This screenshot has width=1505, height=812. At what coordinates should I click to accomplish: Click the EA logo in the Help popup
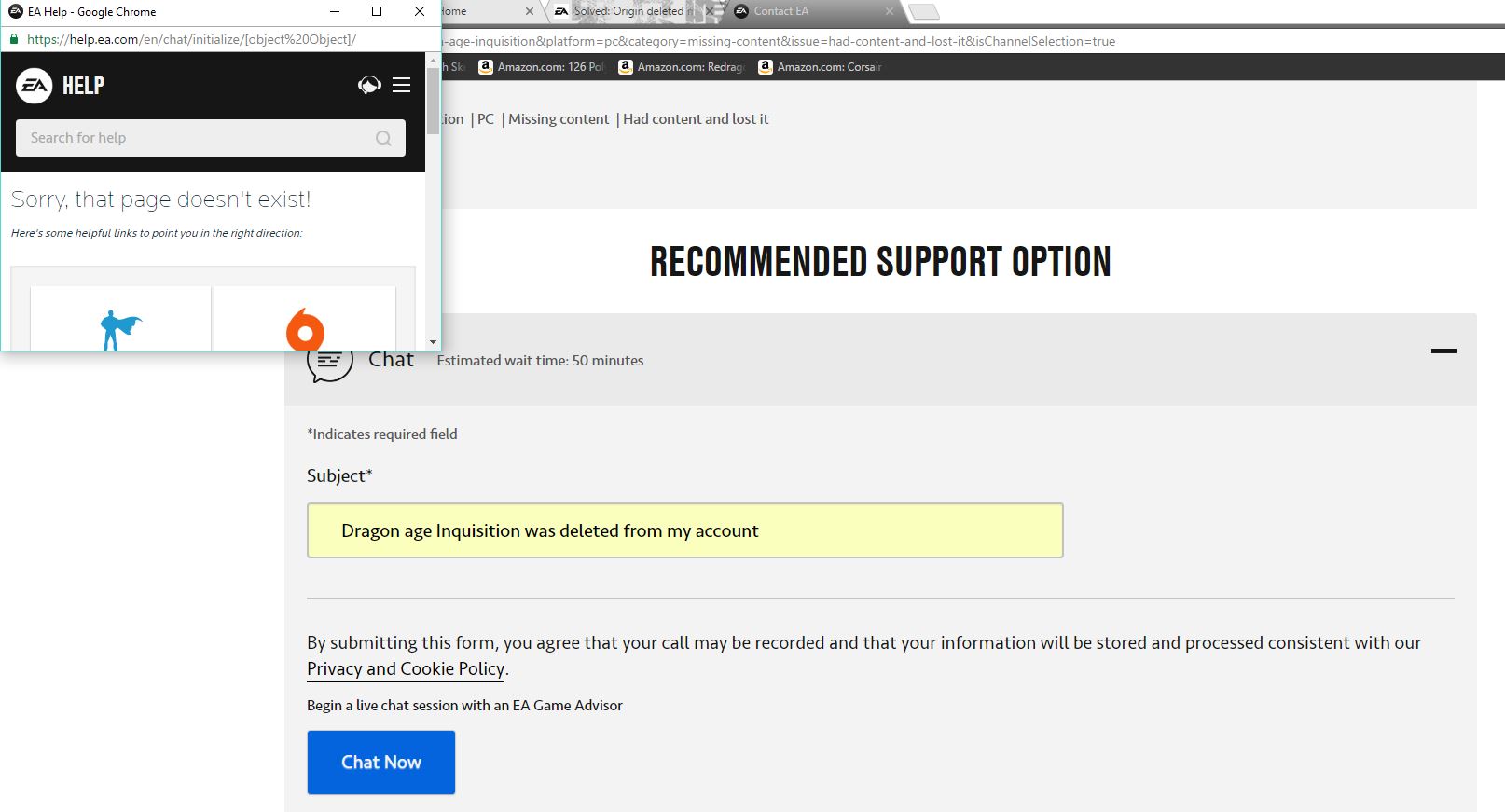point(35,86)
